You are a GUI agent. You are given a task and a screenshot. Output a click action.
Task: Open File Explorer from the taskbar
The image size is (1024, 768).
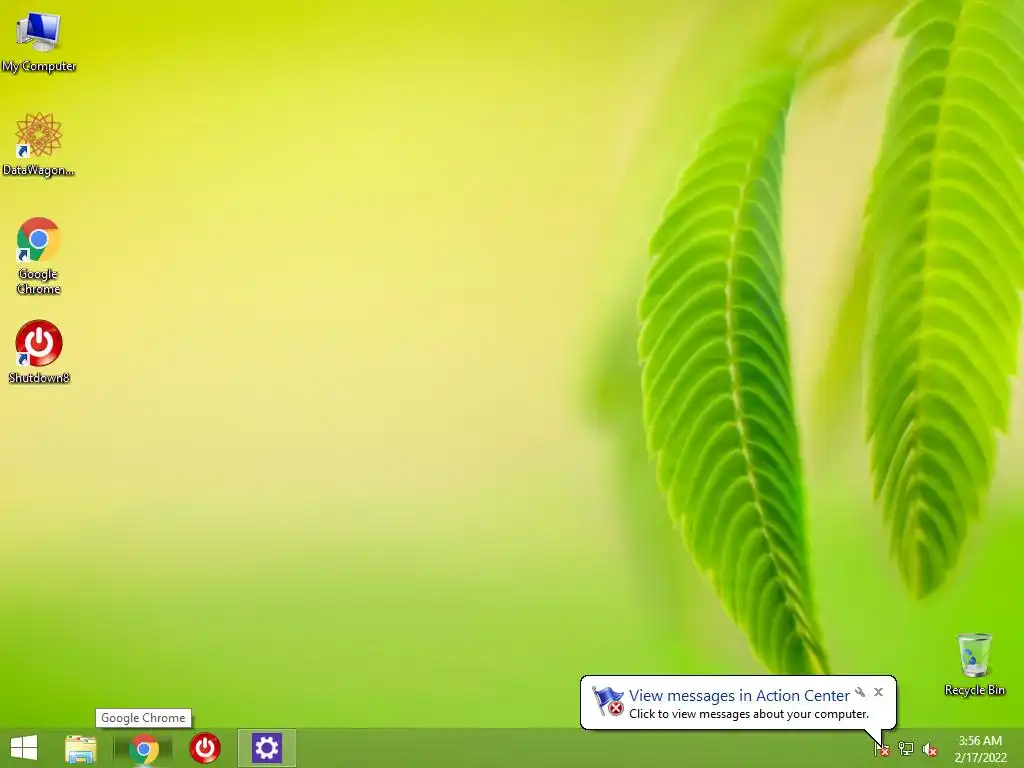(80, 748)
